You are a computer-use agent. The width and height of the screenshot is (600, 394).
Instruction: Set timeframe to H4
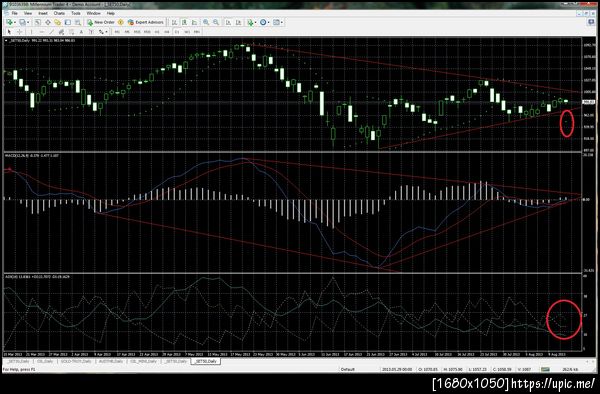pyautogui.click(x=167, y=32)
